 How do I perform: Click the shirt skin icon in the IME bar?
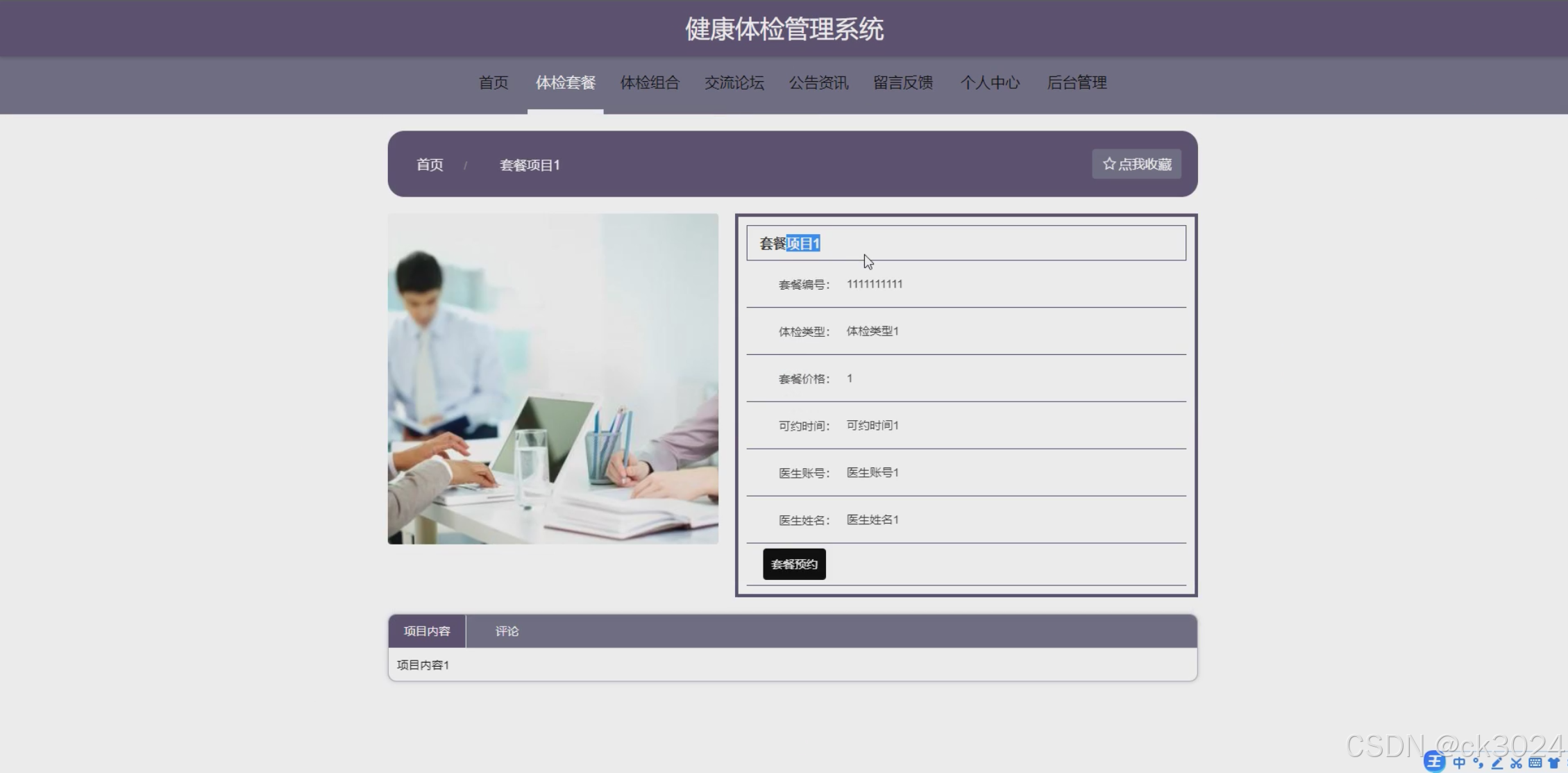1554,763
